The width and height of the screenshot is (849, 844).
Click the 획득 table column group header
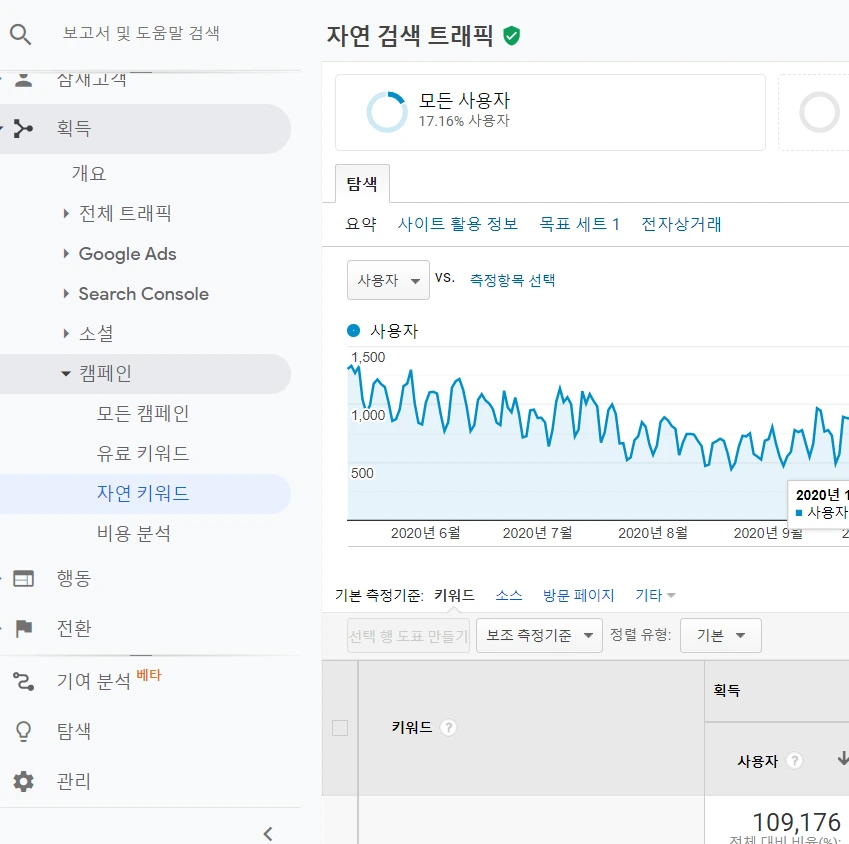click(x=727, y=690)
